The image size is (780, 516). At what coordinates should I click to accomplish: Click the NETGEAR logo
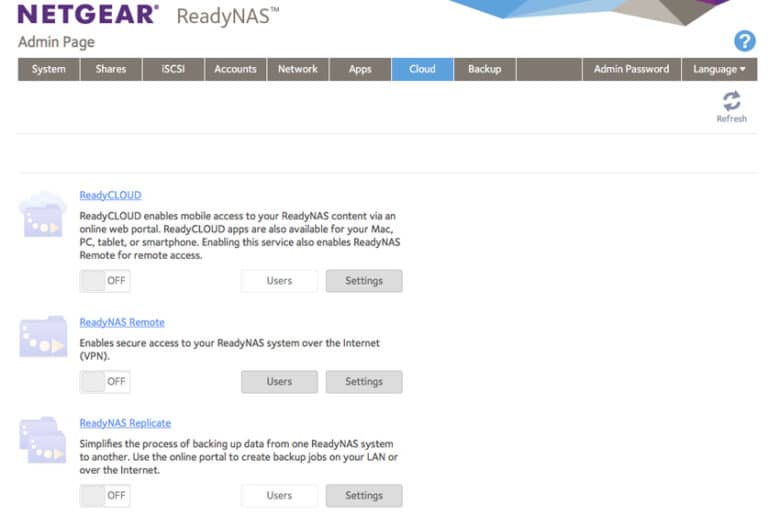point(88,14)
